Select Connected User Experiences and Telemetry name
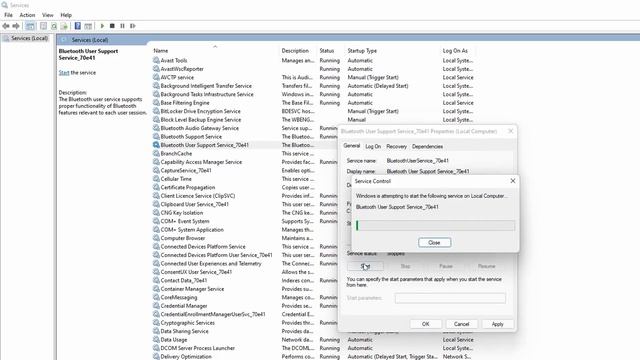Screen dimensions: 640x360 [211, 263]
